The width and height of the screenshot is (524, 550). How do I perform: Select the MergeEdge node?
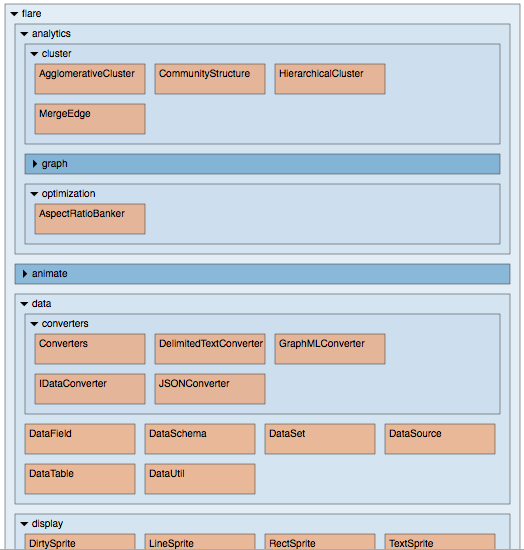[x=90, y=119]
